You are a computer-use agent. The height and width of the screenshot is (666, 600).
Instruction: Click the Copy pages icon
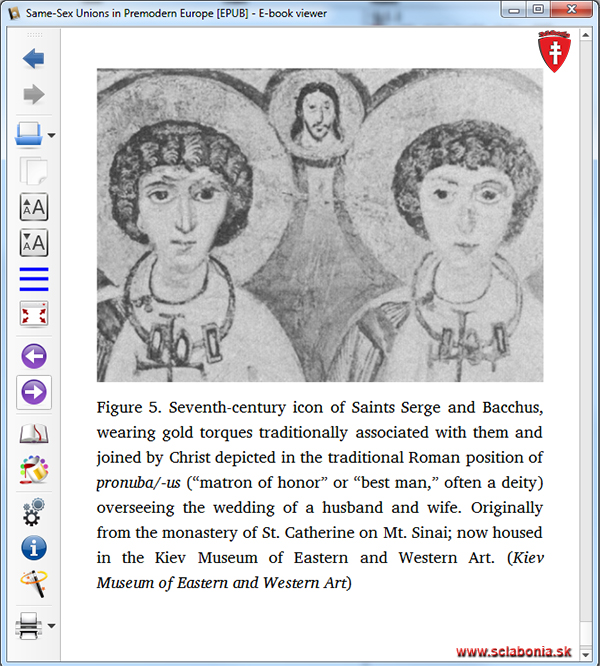click(x=34, y=171)
